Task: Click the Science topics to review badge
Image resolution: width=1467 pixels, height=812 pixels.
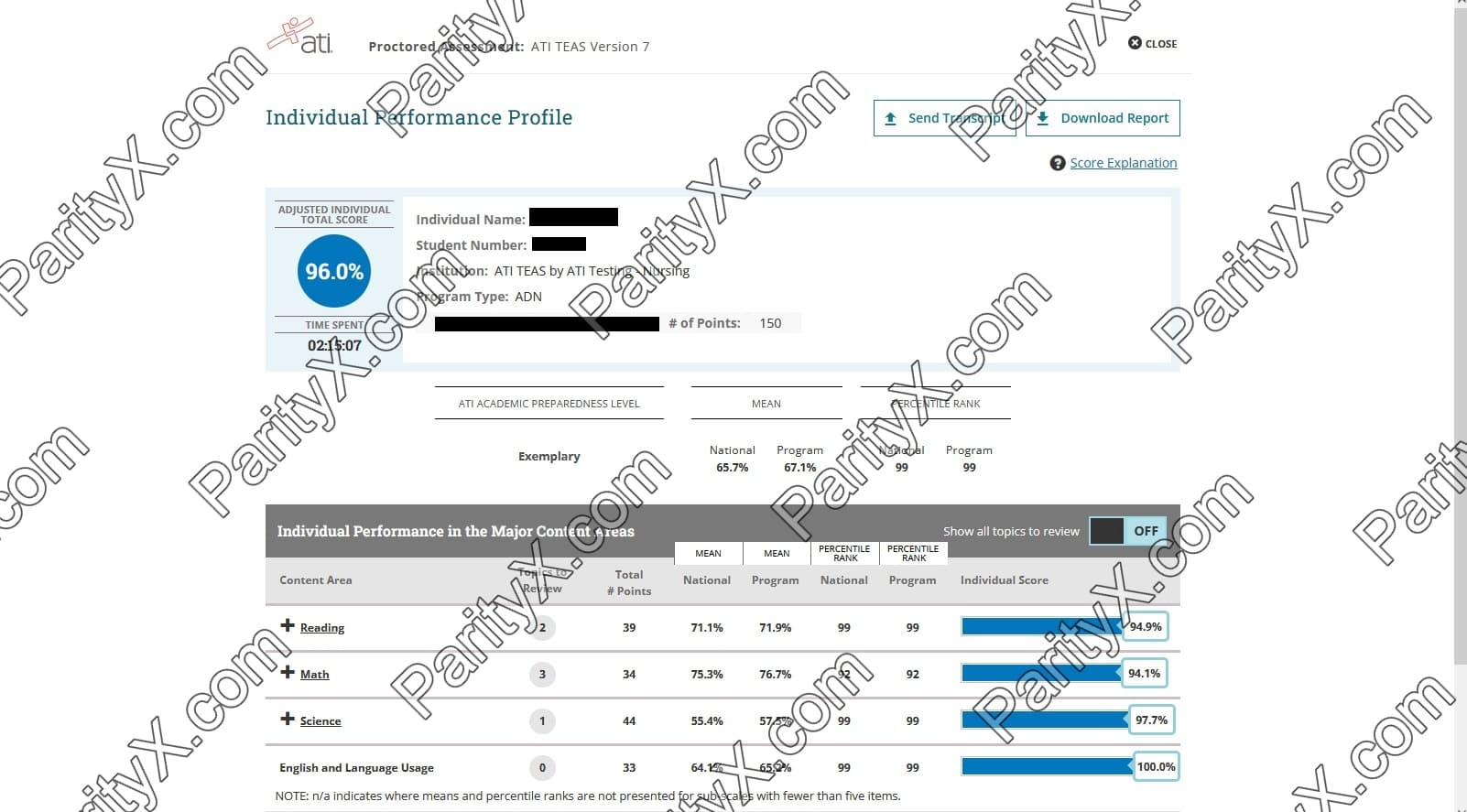Action: [542, 721]
